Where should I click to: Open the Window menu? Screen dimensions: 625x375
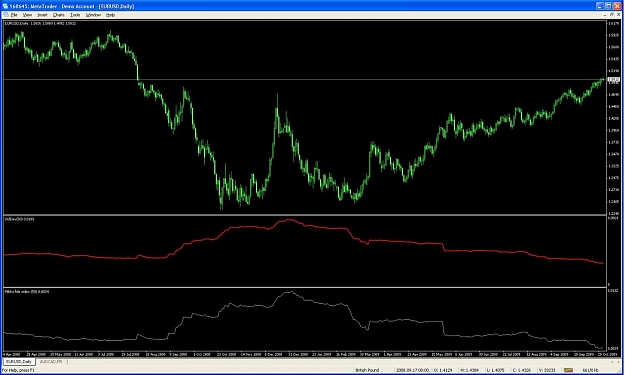pyautogui.click(x=93, y=15)
